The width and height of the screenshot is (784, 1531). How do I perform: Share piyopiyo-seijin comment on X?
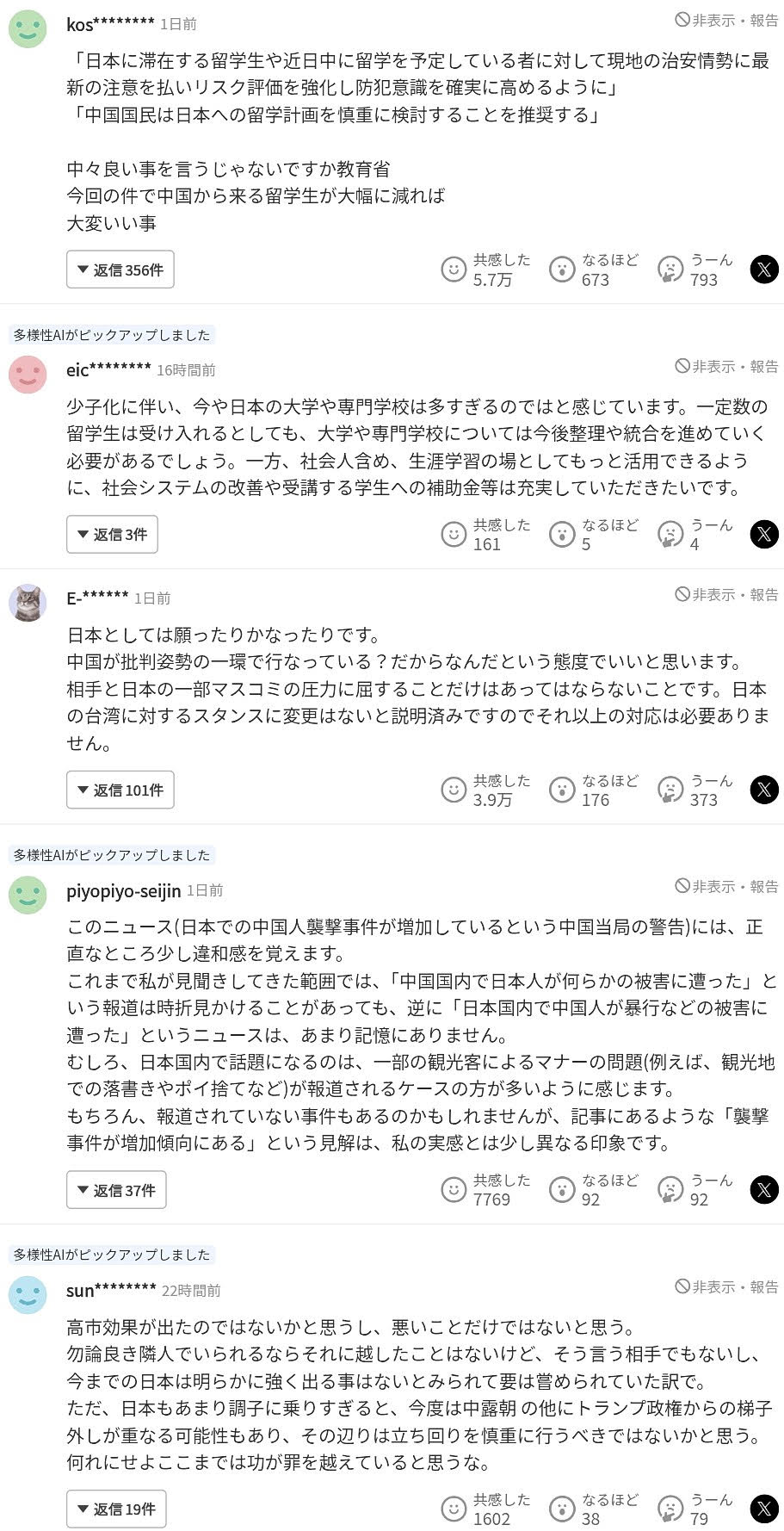click(x=764, y=1190)
